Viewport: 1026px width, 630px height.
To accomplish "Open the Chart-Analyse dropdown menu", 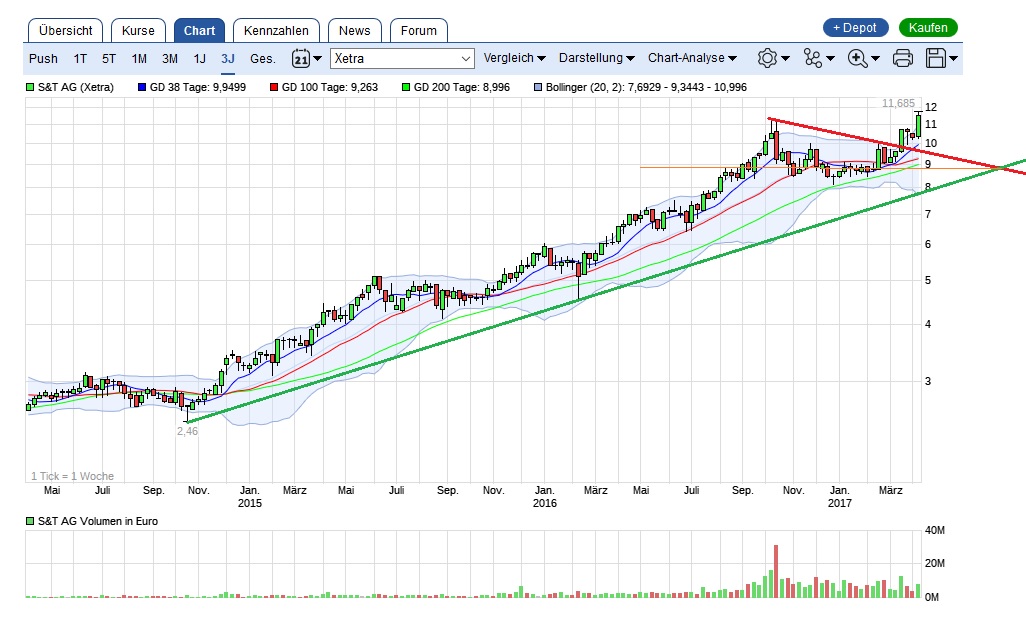I will point(692,58).
